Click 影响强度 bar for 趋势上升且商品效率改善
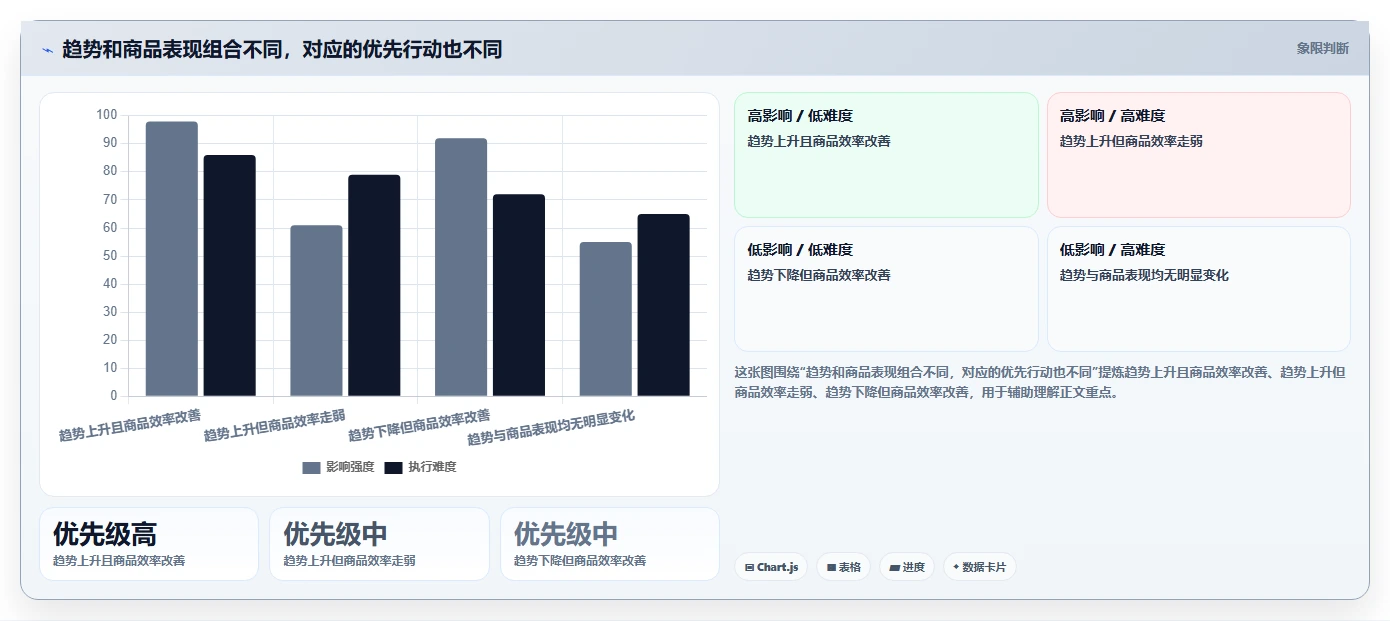Image resolution: width=1390 pixels, height=621 pixels. (172, 259)
